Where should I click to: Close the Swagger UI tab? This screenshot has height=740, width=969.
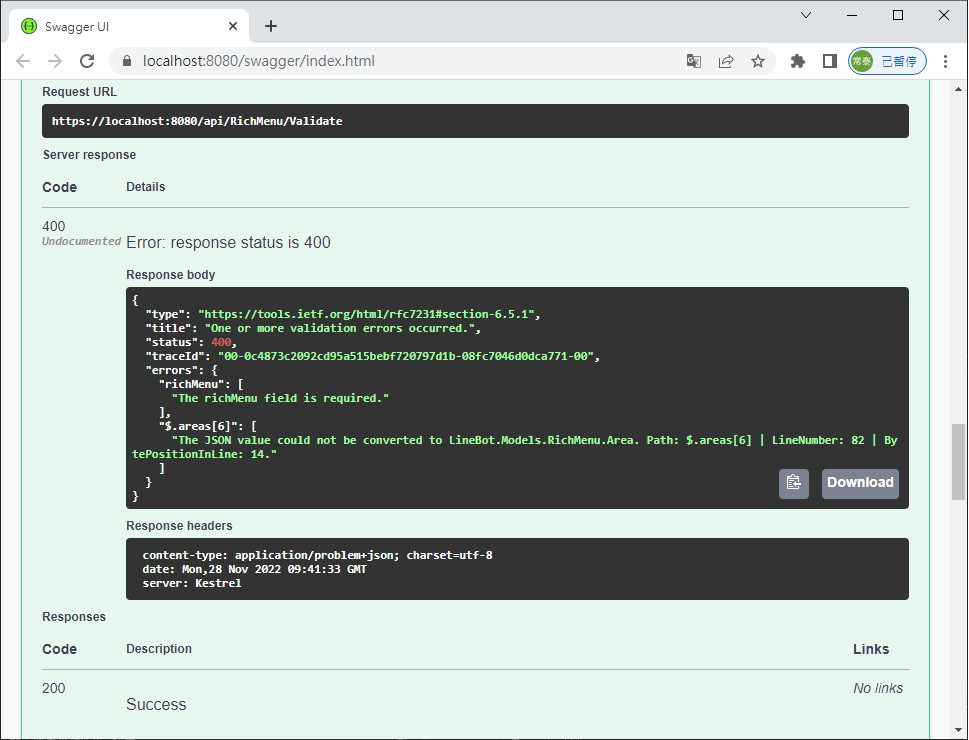tap(233, 26)
